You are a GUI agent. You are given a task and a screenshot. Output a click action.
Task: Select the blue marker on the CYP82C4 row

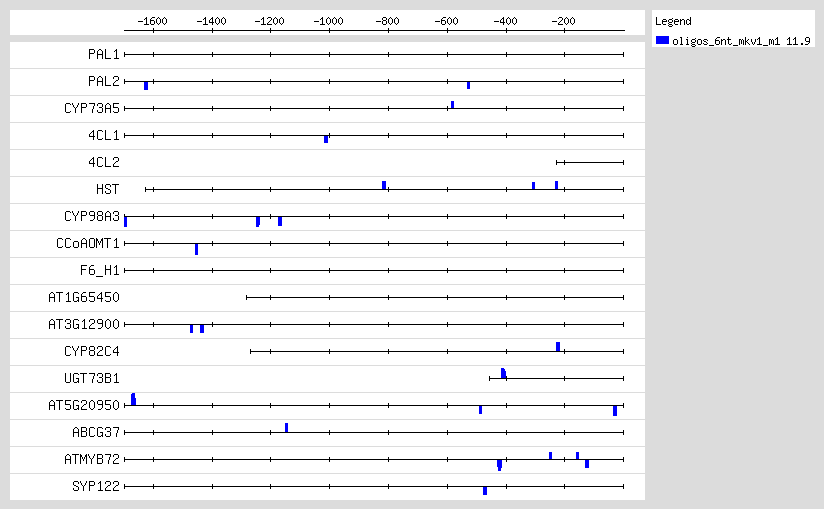(558, 346)
